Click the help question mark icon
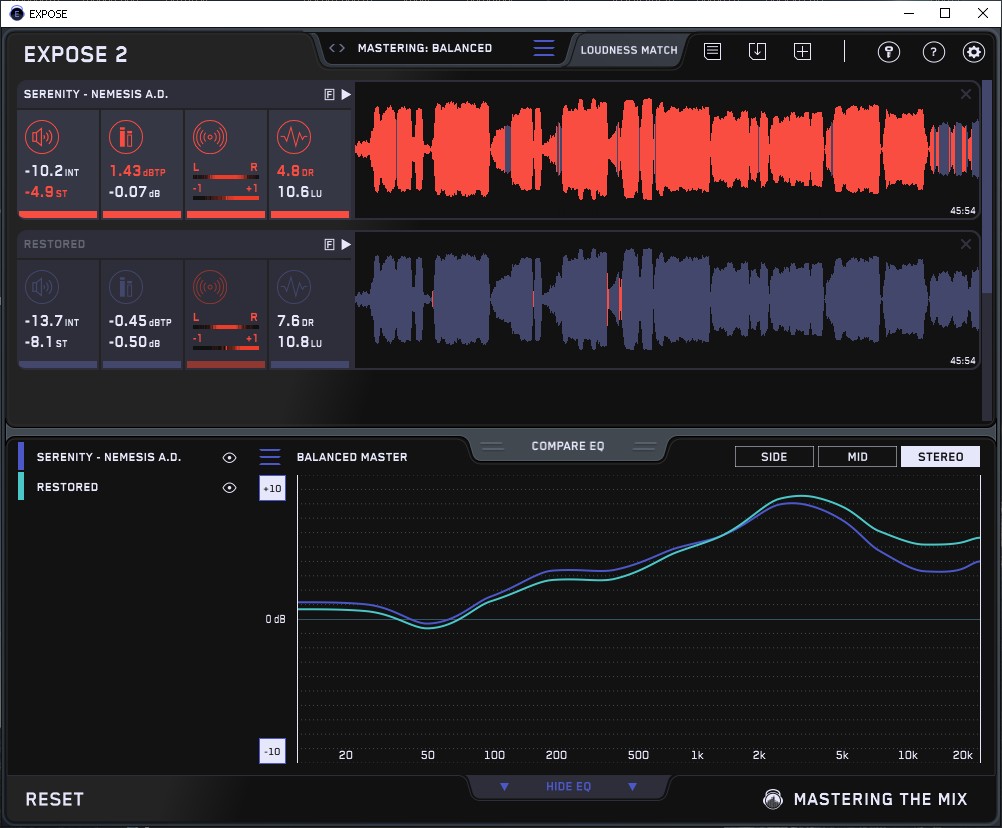Screen dimensions: 1002x828 click(933, 52)
